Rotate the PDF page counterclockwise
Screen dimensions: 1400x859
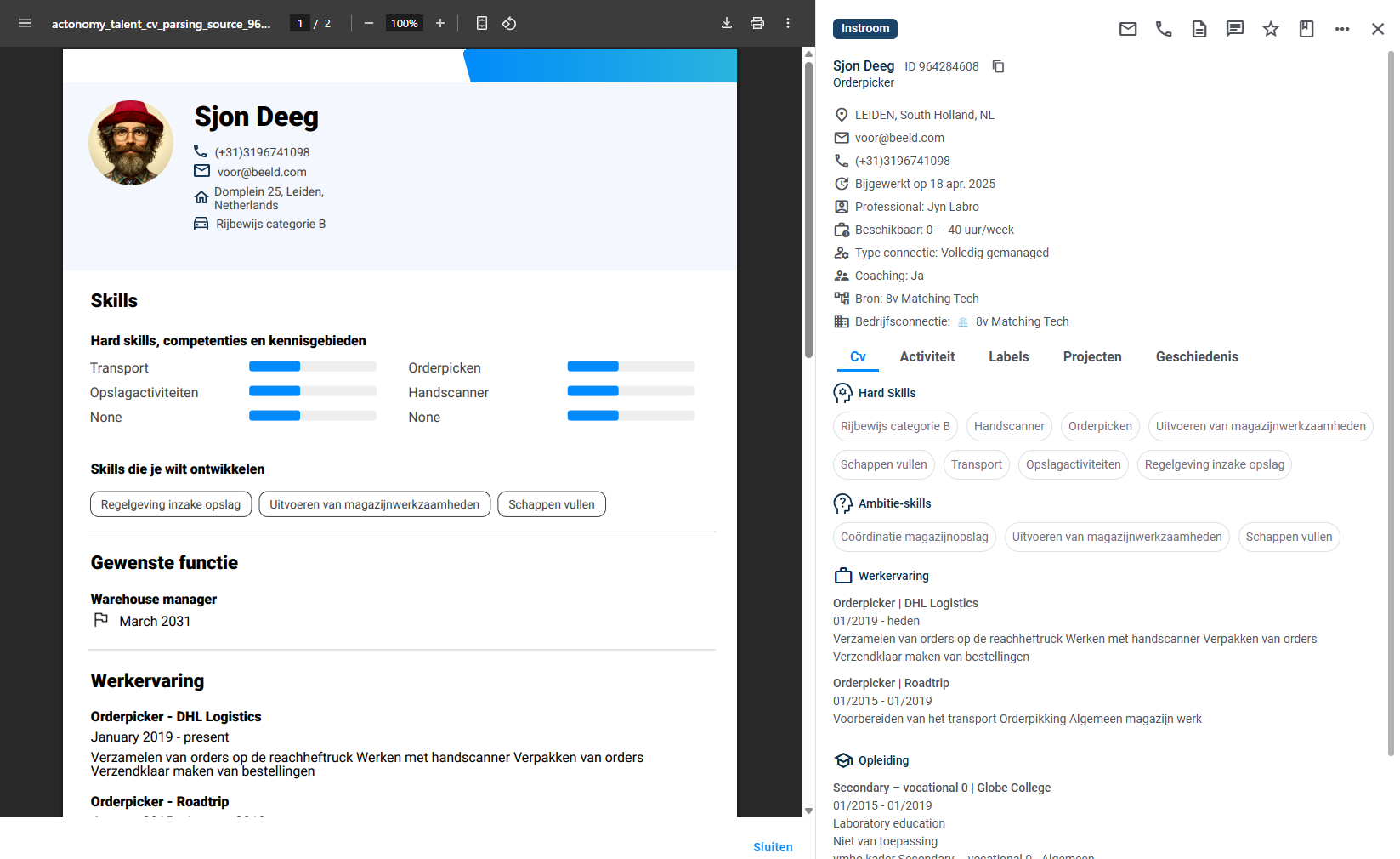tap(509, 23)
